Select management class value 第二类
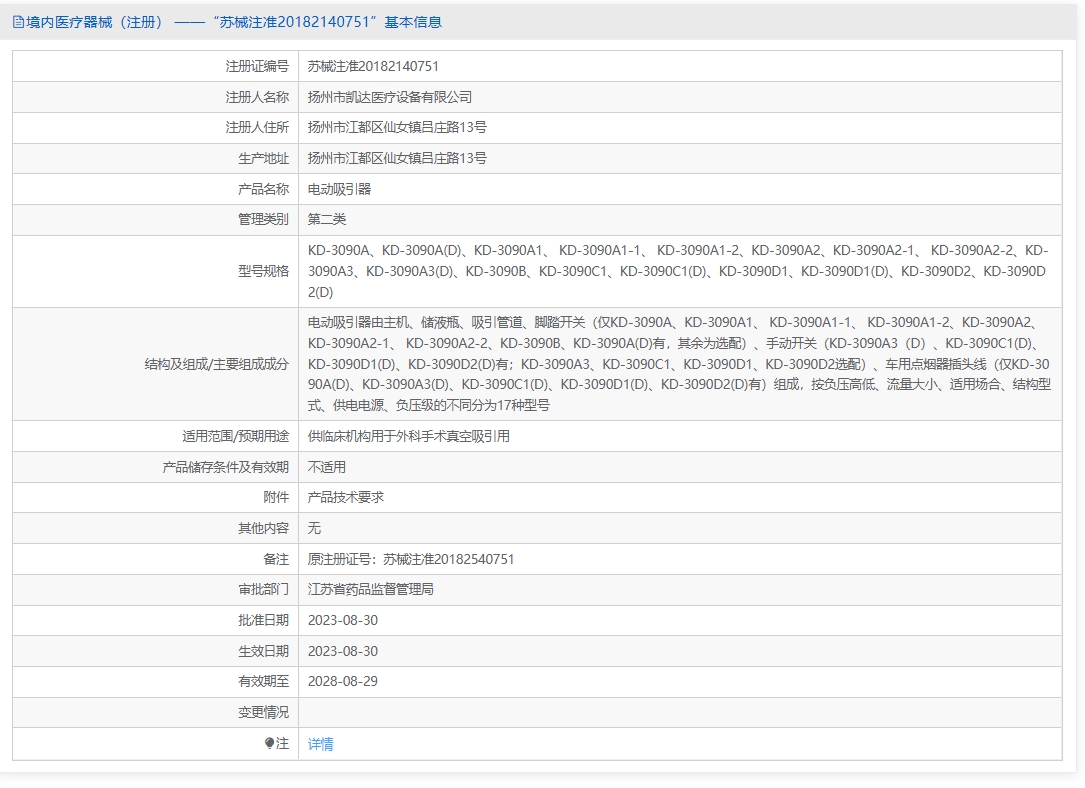 click(x=327, y=219)
